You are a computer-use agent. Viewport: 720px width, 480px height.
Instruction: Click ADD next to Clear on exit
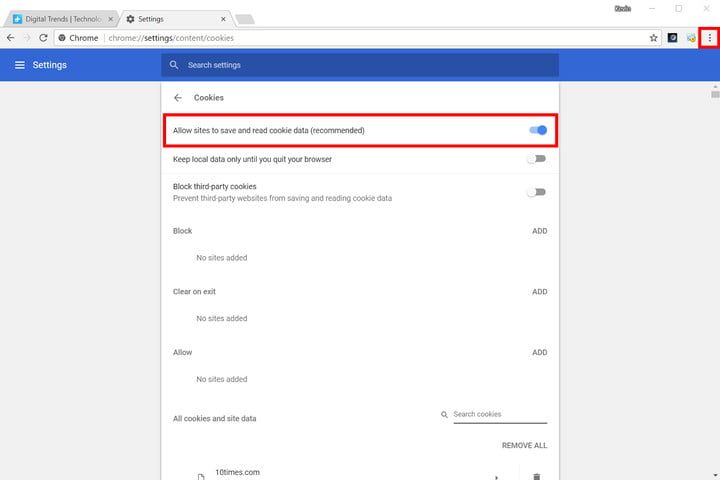[x=539, y=292]
